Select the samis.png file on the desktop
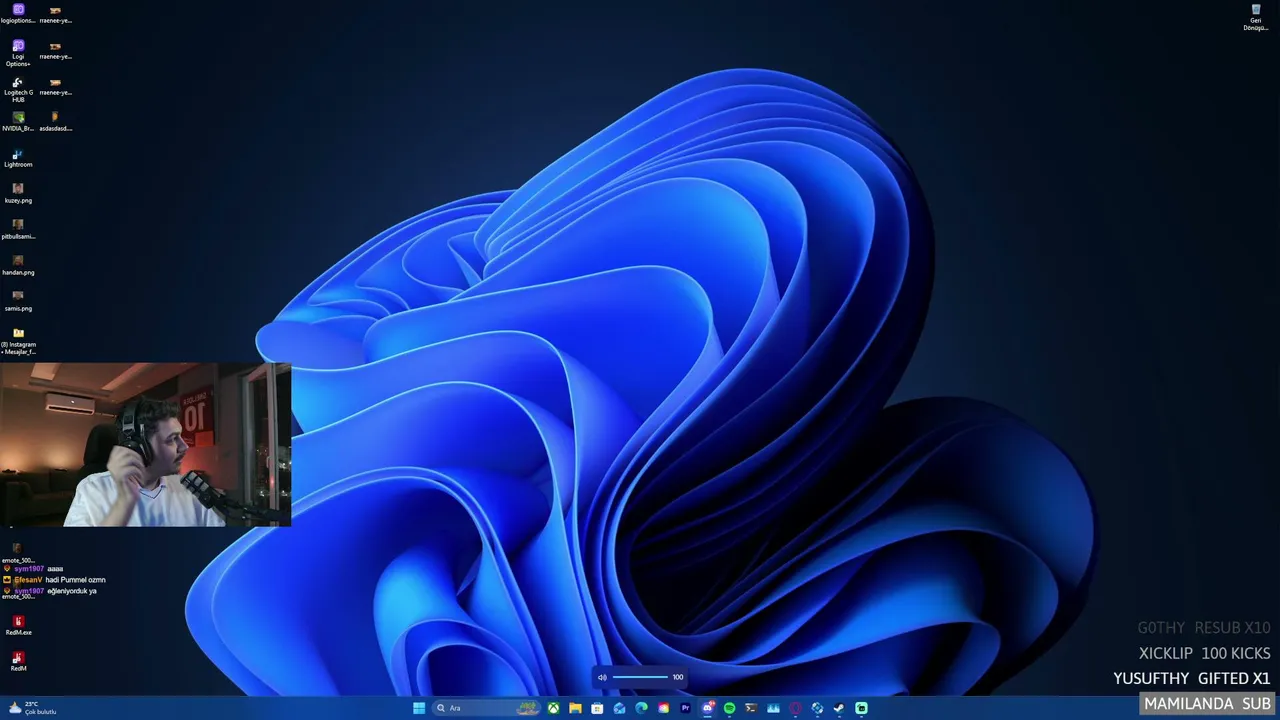Viewport: 1280px width, 720px height. click(x=18, y=301)
